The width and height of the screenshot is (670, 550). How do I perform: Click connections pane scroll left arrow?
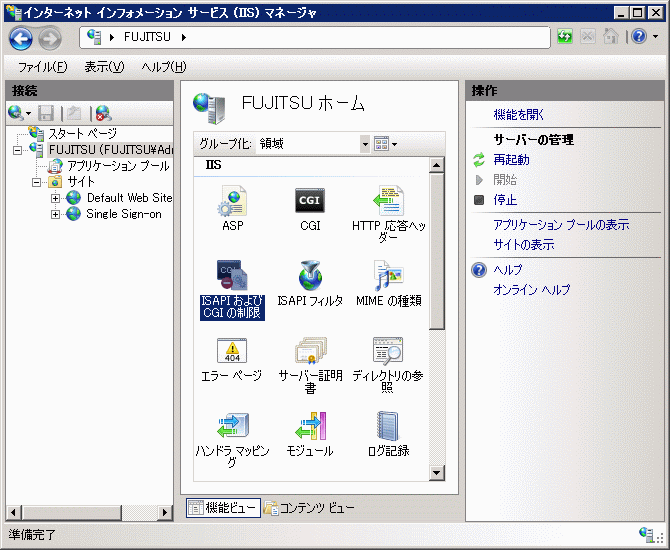(x=14, y=512)
